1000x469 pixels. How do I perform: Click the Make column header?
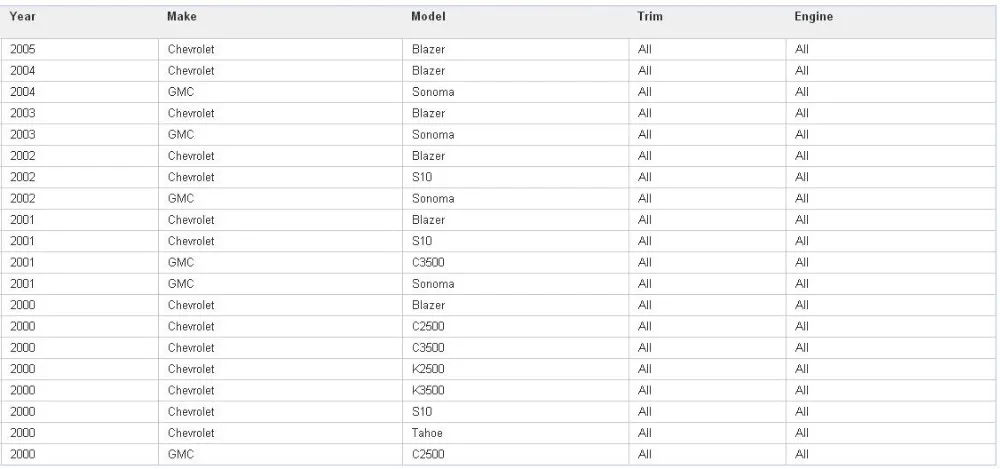pyautogui.click(x=181, y=18)
